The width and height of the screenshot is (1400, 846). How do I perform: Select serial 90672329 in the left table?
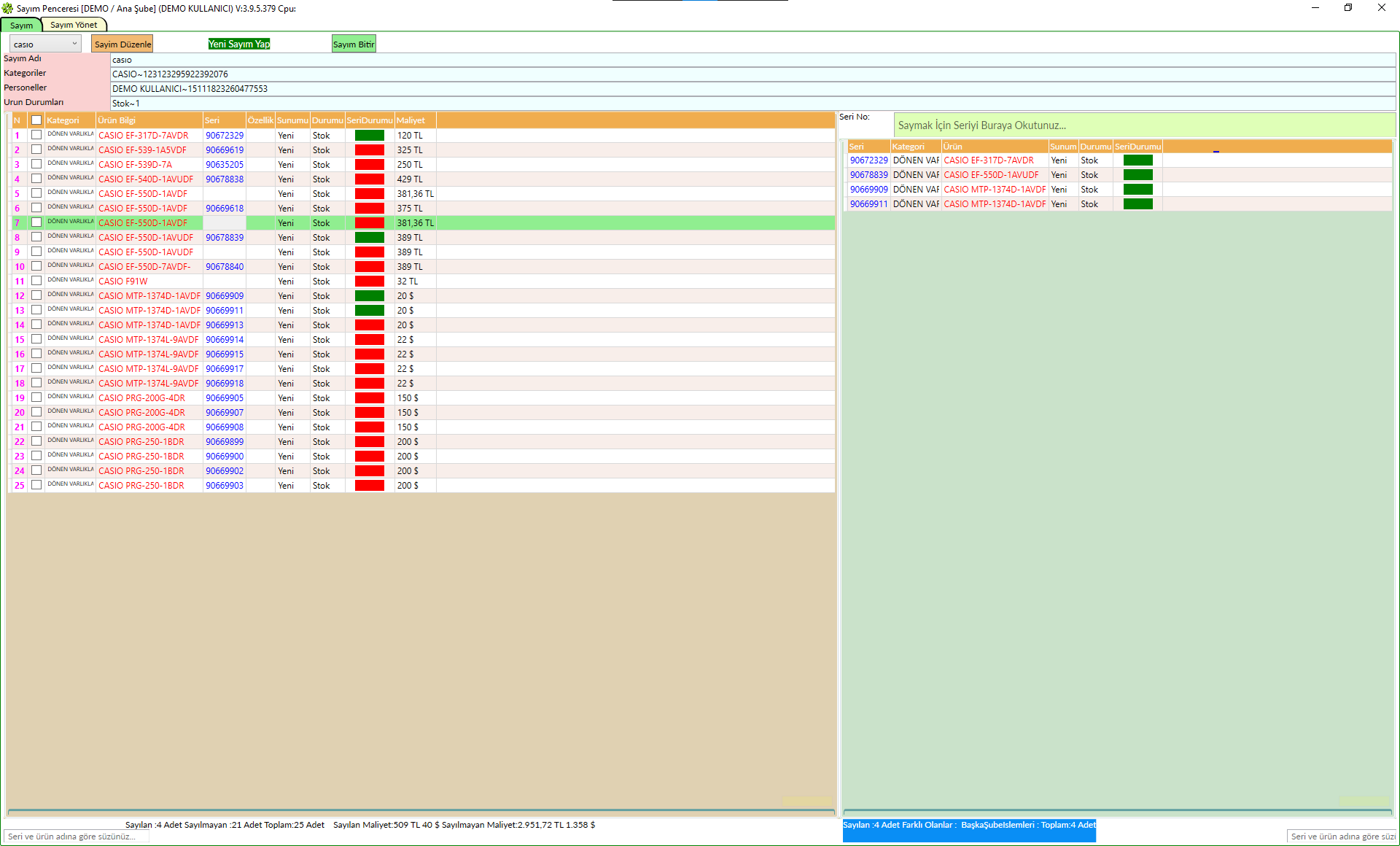(x=225, y=136)
